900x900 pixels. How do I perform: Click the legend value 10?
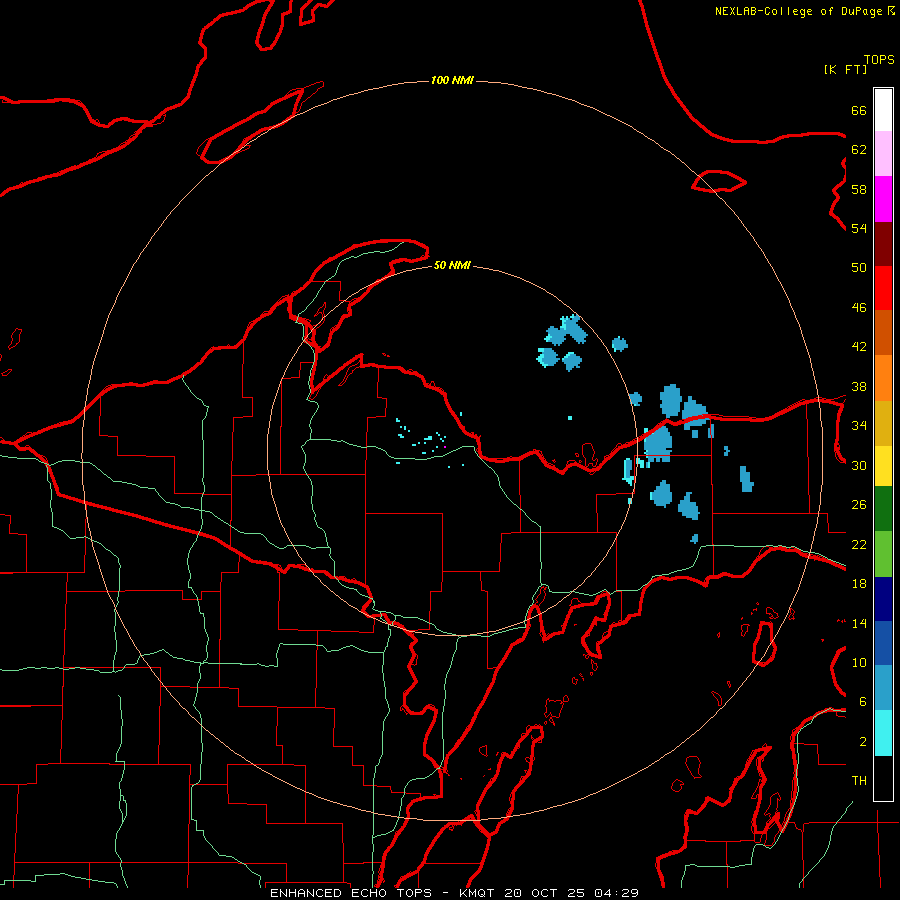pos(859,663)
